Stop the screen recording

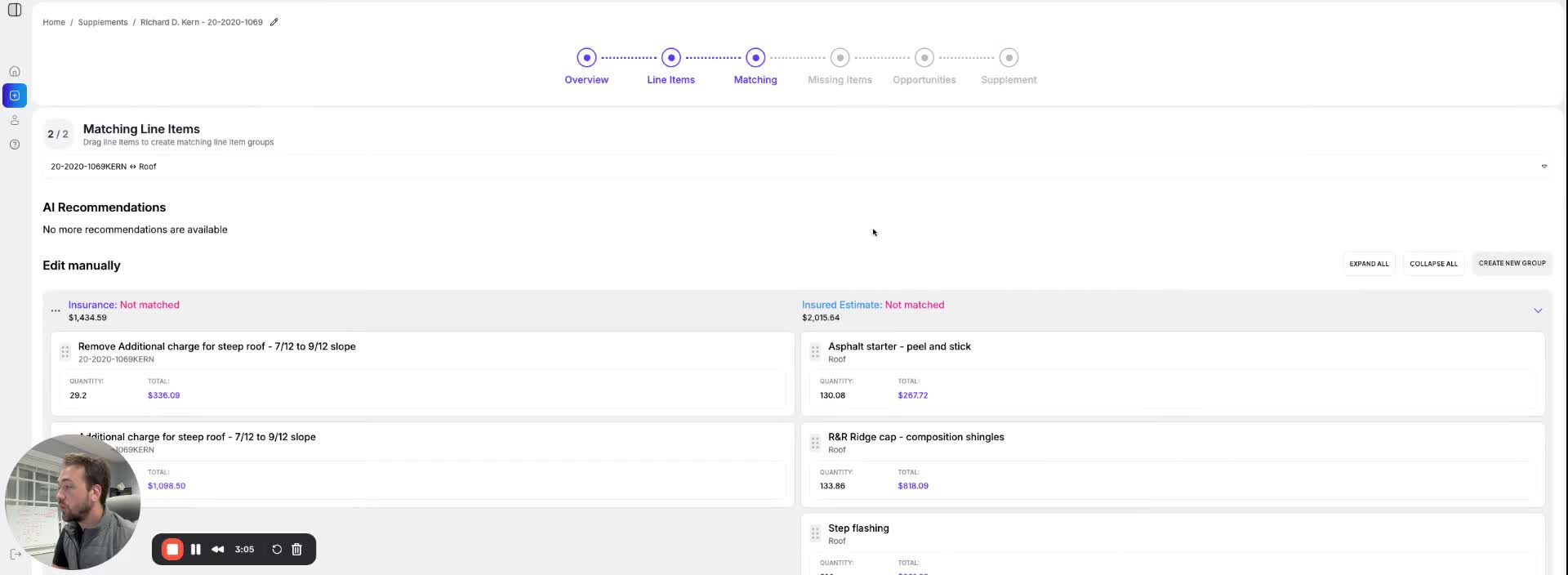click(172, 549)
